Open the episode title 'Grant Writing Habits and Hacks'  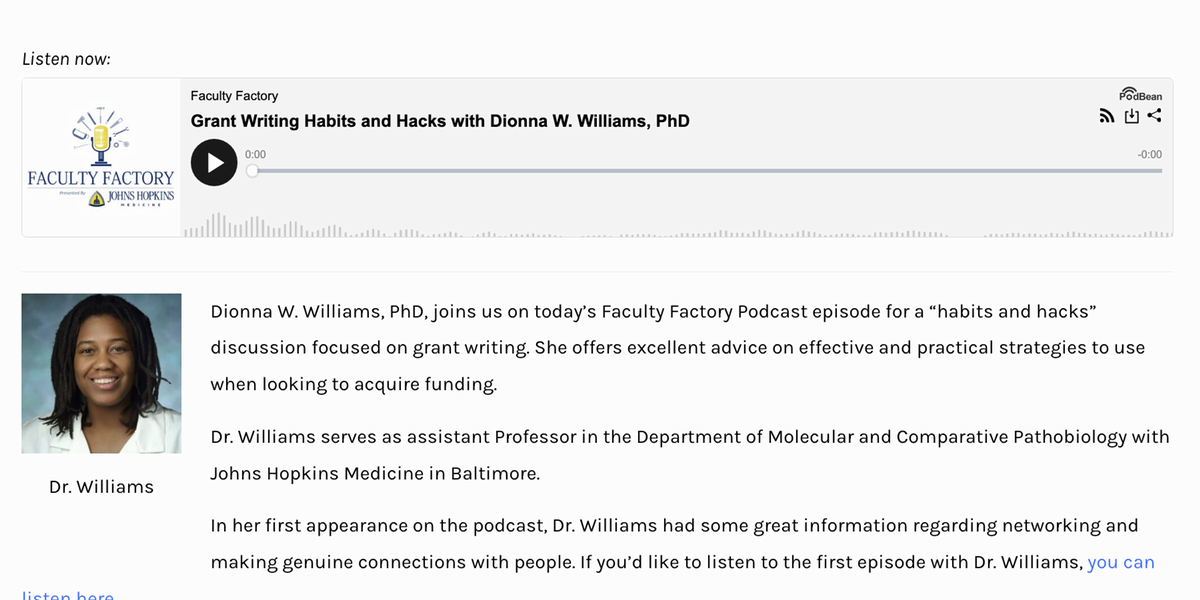coord(440,121)
